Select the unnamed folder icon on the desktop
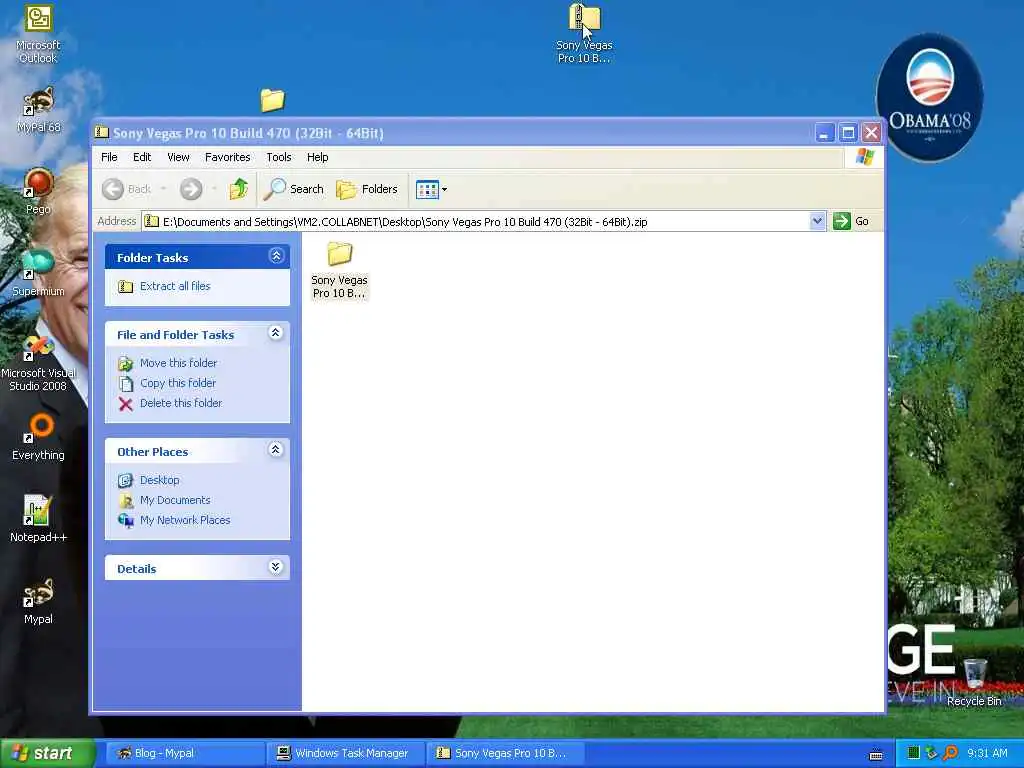This screenshot has width=1024, height=768. [272, 100]
